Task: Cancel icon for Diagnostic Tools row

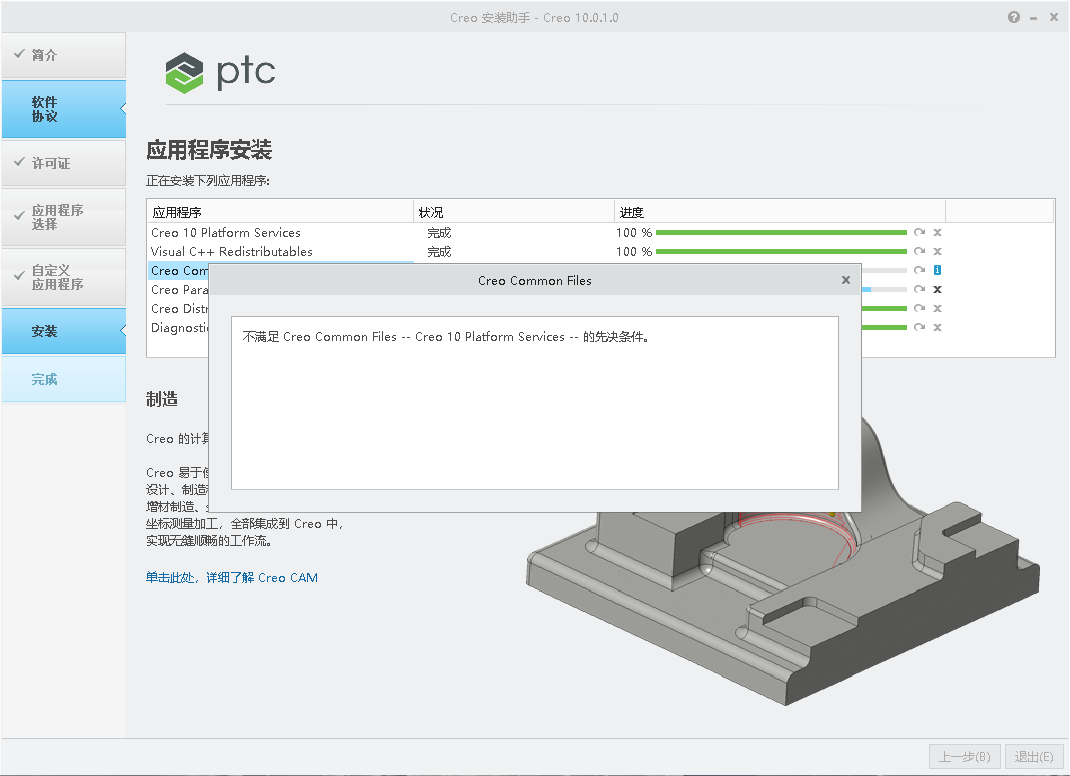Action: [938, 328]
